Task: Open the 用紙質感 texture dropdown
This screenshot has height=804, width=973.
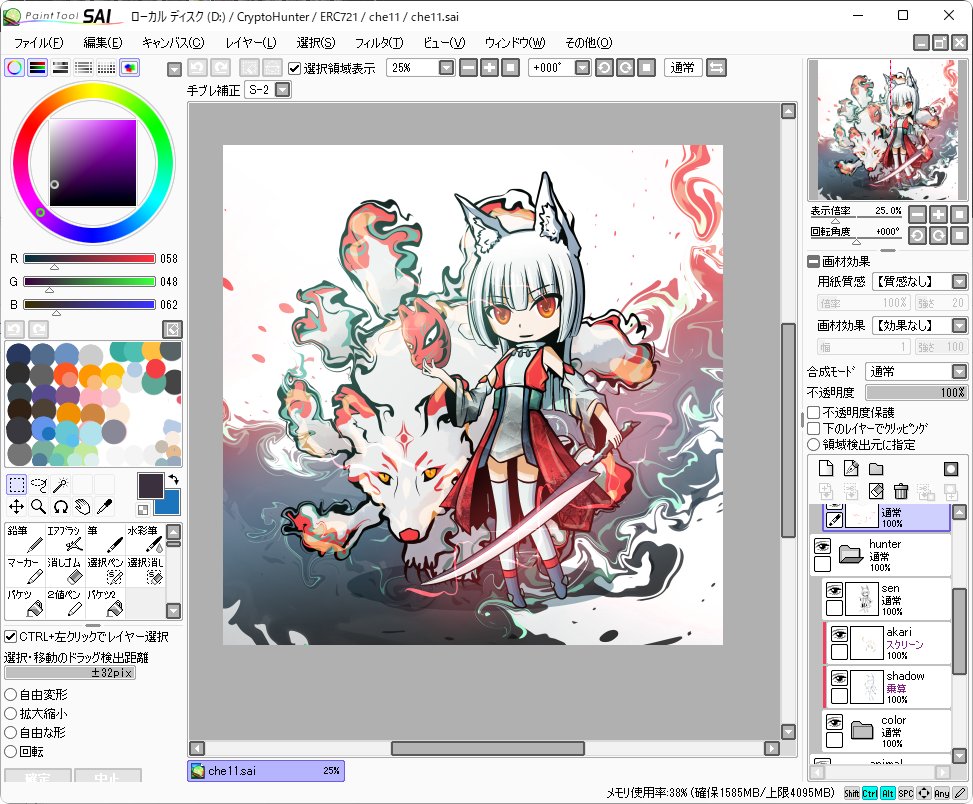Action: point(959,282)
